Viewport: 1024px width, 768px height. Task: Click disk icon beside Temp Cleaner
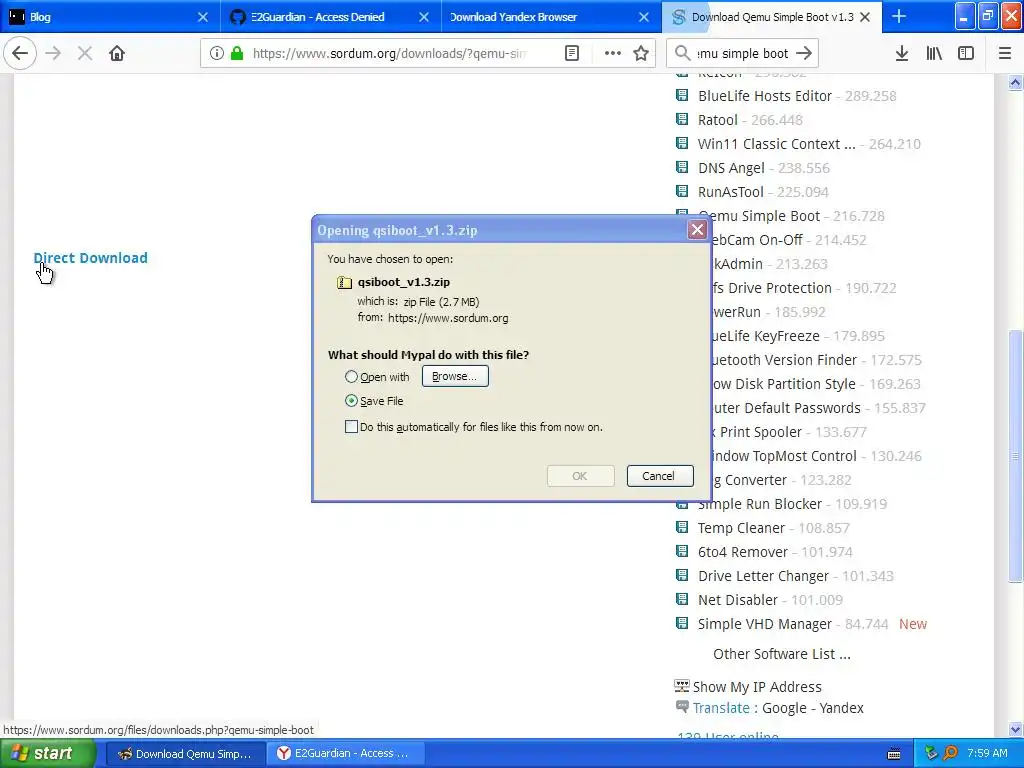coord(682,527)
